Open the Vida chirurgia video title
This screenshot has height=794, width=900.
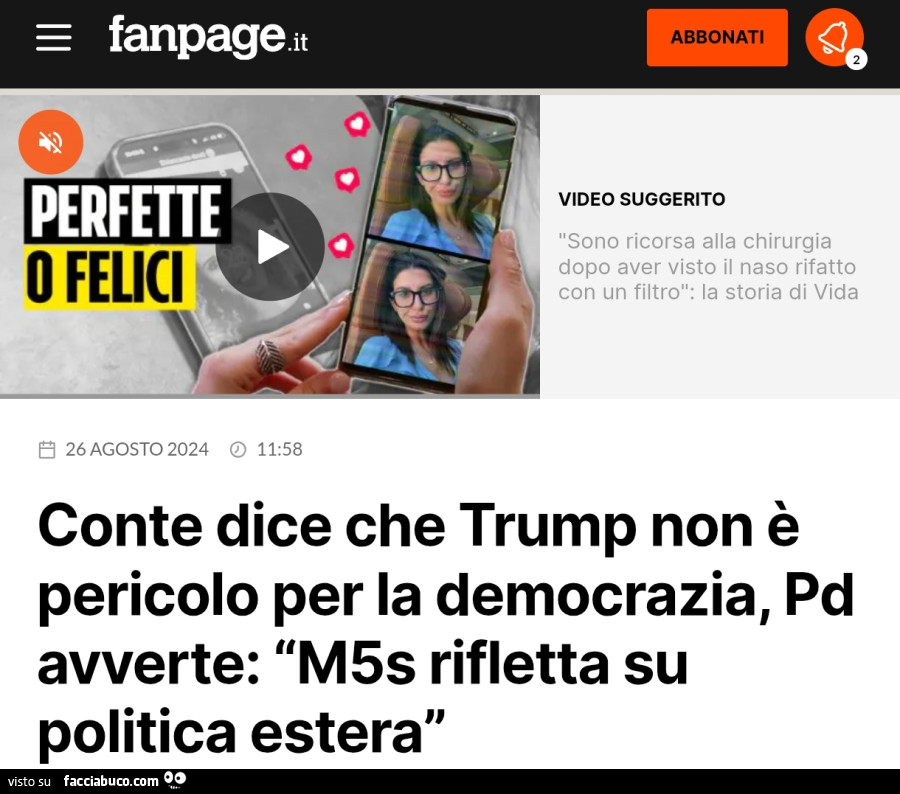click(708, 266)
